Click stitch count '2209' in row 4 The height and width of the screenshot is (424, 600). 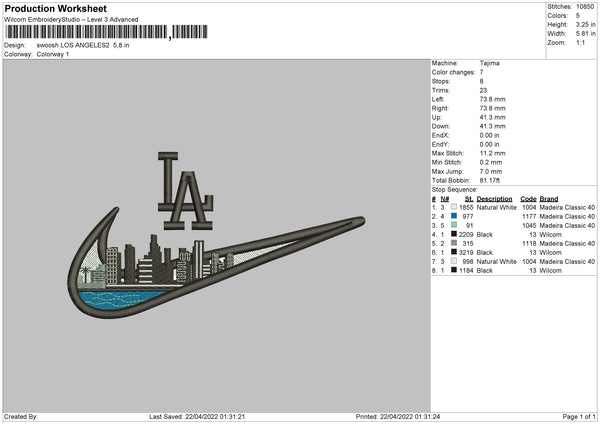pos(466,235)
